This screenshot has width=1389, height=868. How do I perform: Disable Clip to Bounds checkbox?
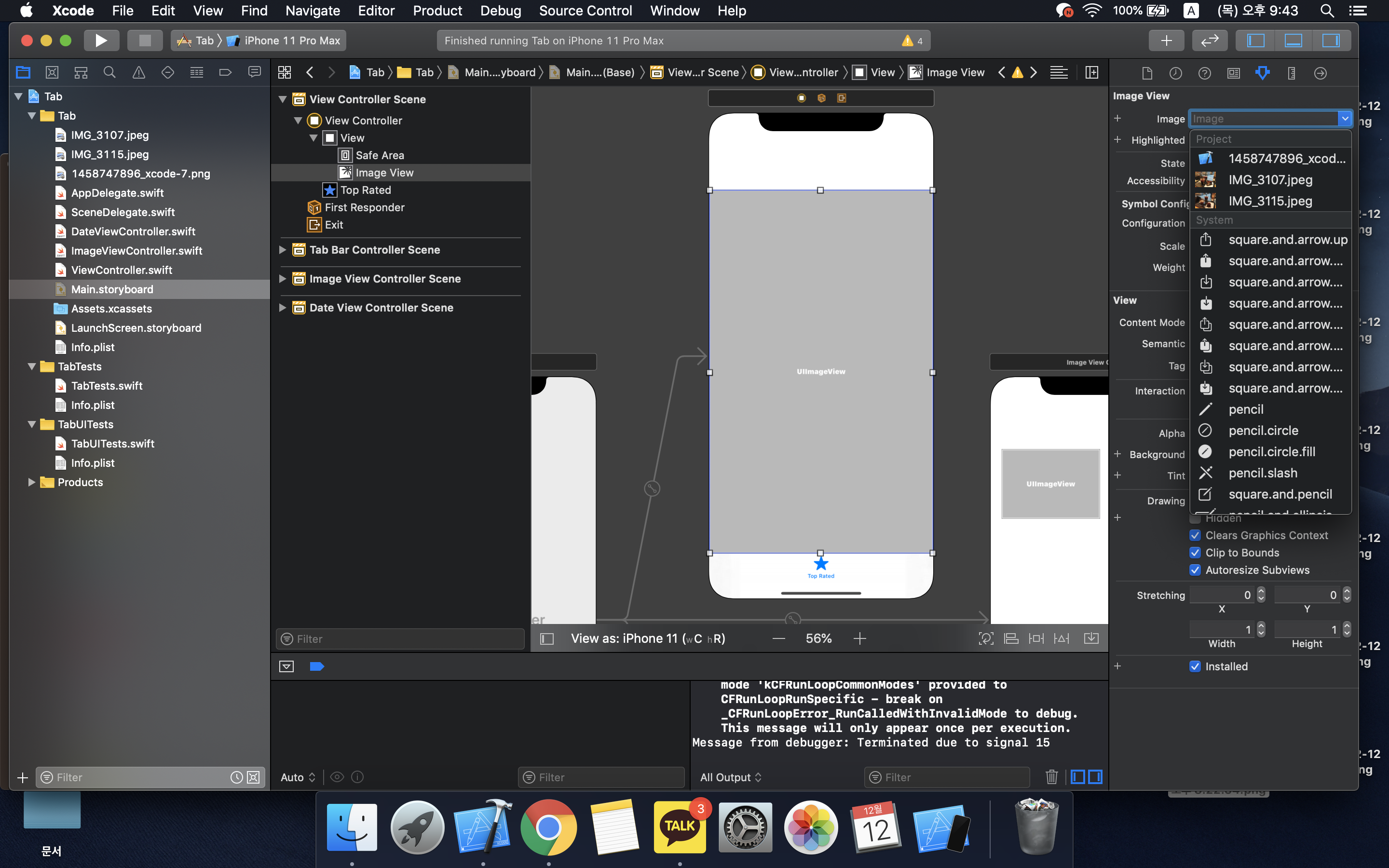pos(1195,552)
